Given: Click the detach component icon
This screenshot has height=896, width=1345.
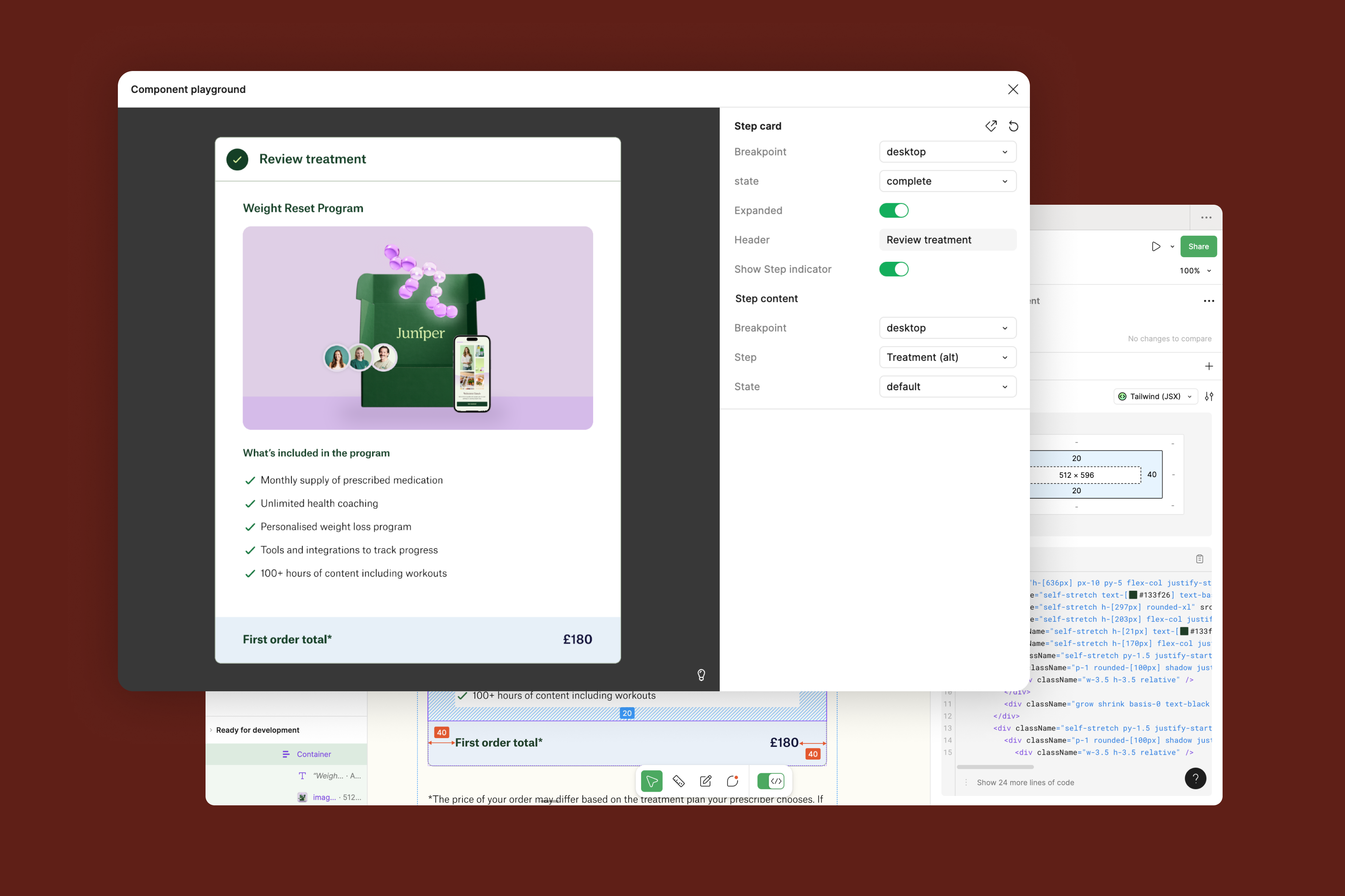Looking at the screenshot, I should pos(991,126).
